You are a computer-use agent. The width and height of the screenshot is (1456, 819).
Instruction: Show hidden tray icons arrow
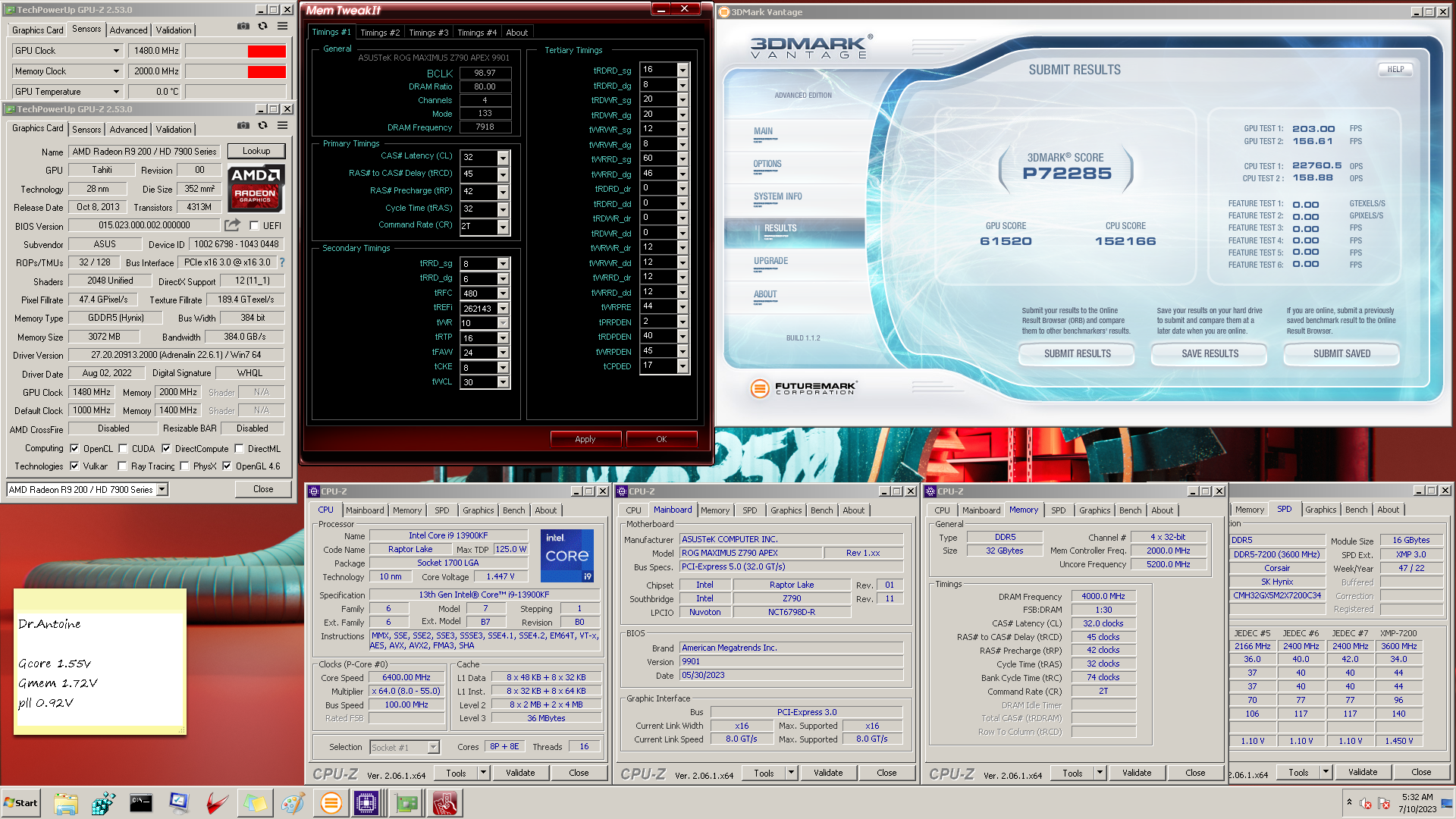pyautogui.click(x=1349, y=802)
